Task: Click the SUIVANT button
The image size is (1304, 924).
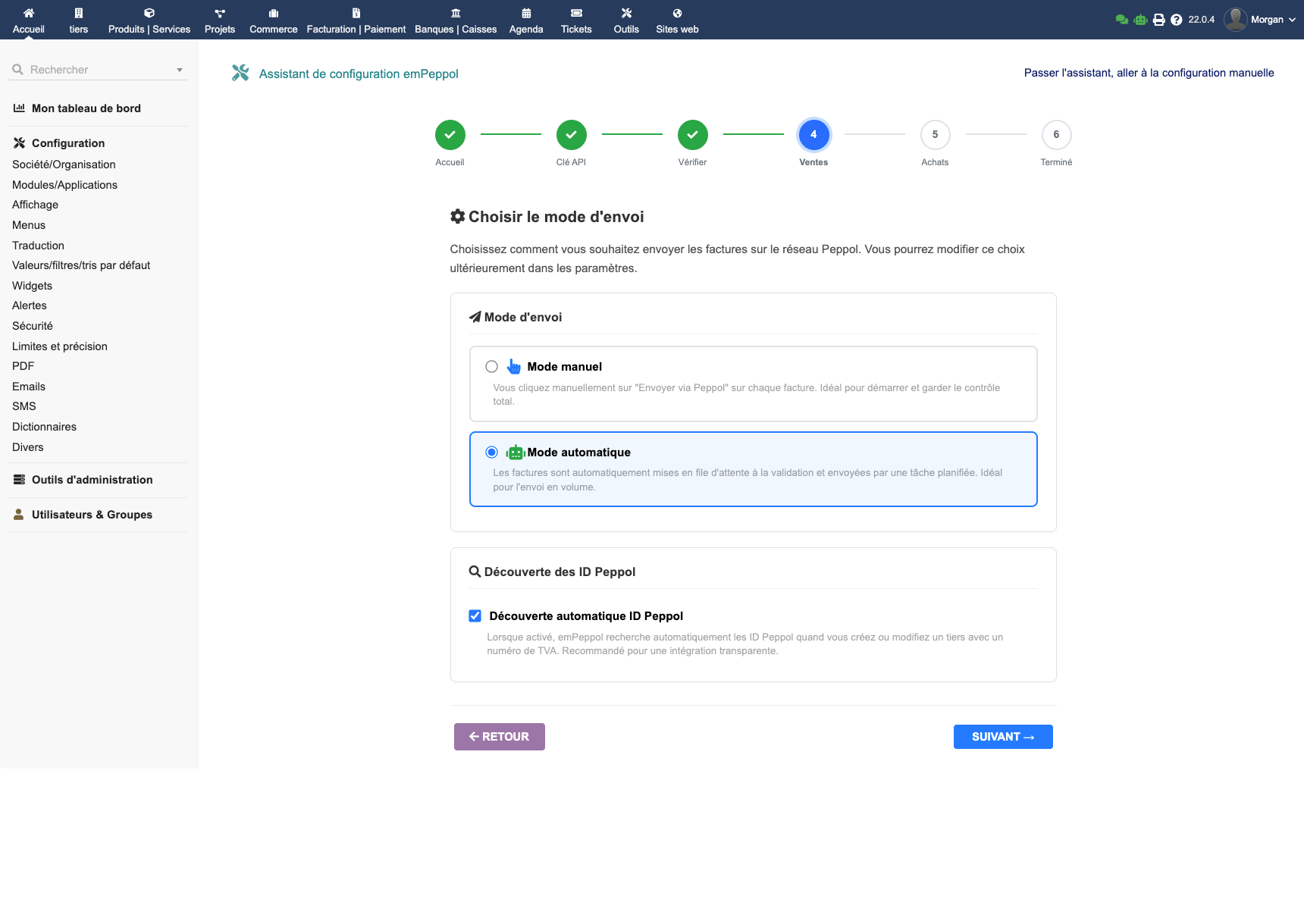Action: click(1003, 737)
